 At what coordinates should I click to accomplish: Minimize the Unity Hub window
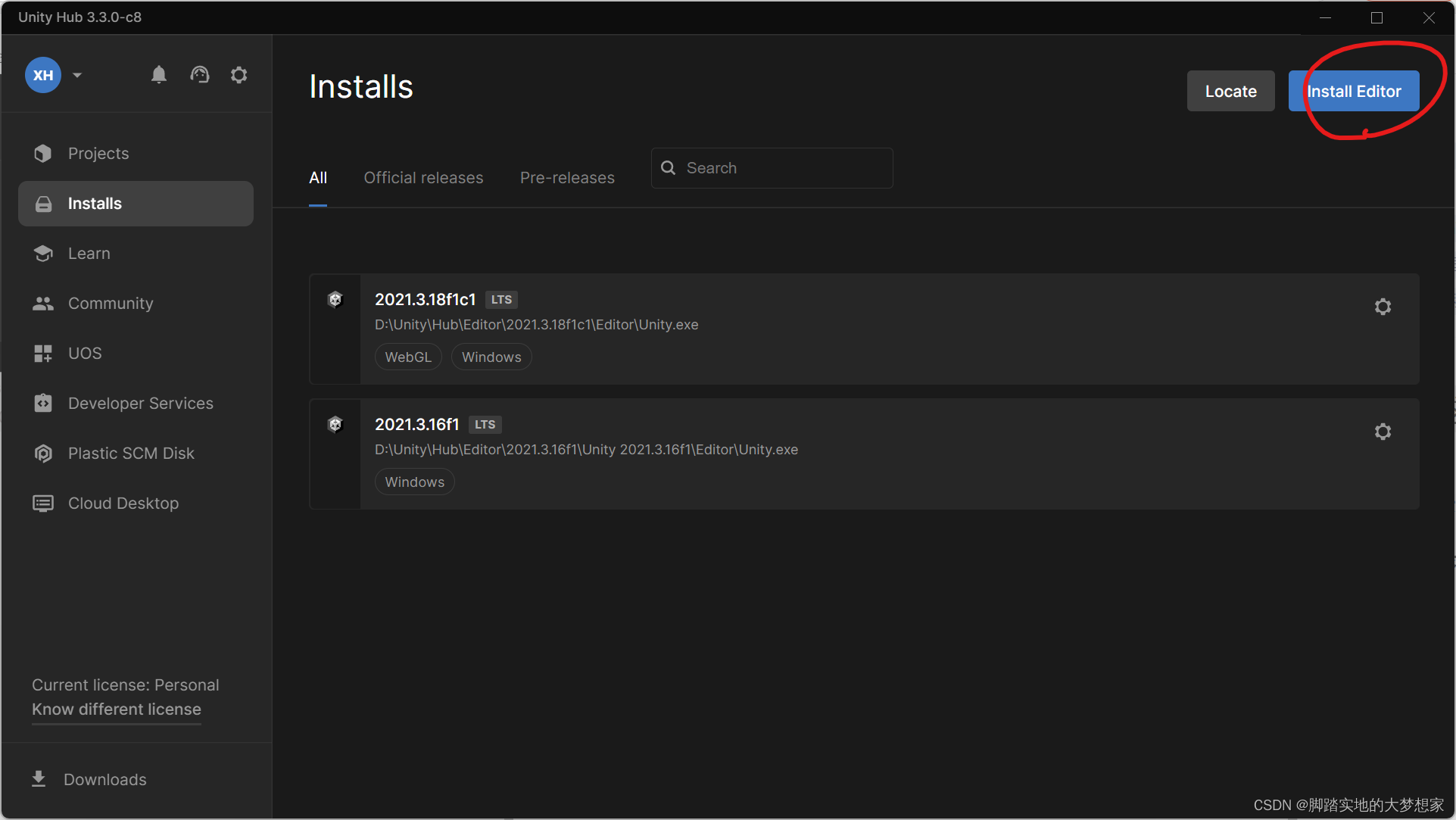(1325, 17)
